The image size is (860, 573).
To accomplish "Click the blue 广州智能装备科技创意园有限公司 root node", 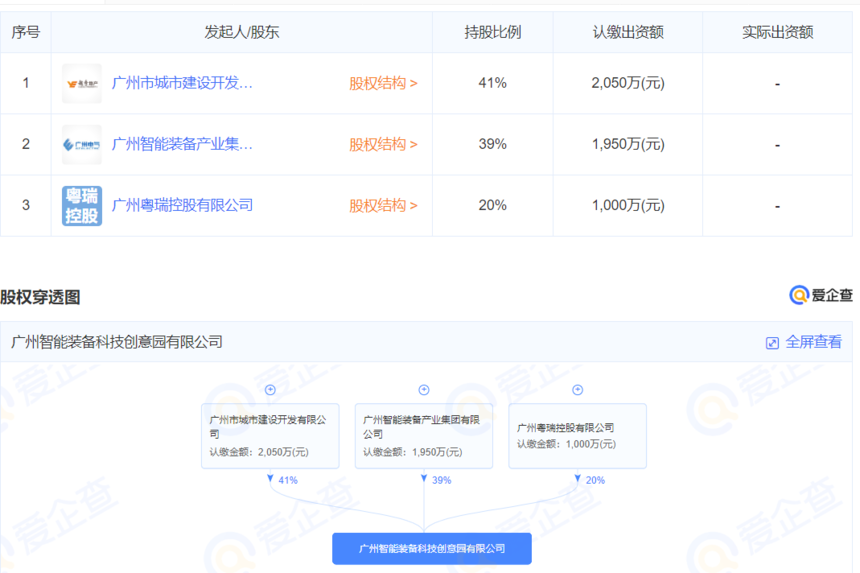I will click(x=432, y=548).
